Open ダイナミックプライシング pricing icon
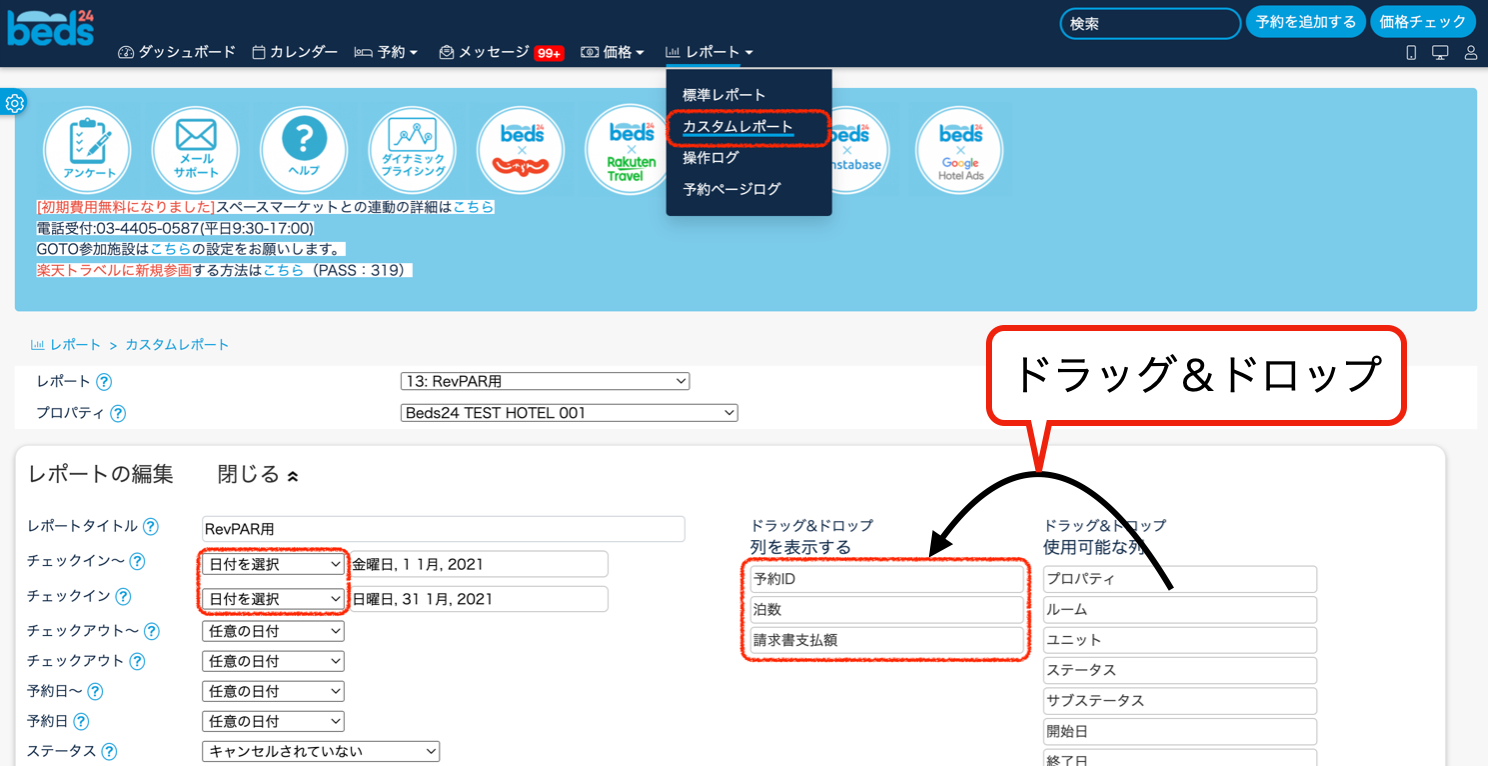The height and width of the screenshot is (766, 1488). click(413, 150)
